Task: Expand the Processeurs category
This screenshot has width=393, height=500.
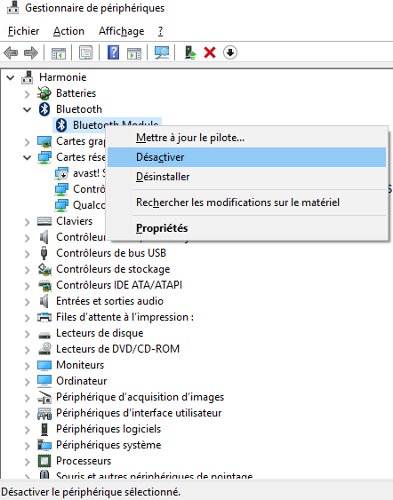Action: pyautogui.click(x=27, y=462)
